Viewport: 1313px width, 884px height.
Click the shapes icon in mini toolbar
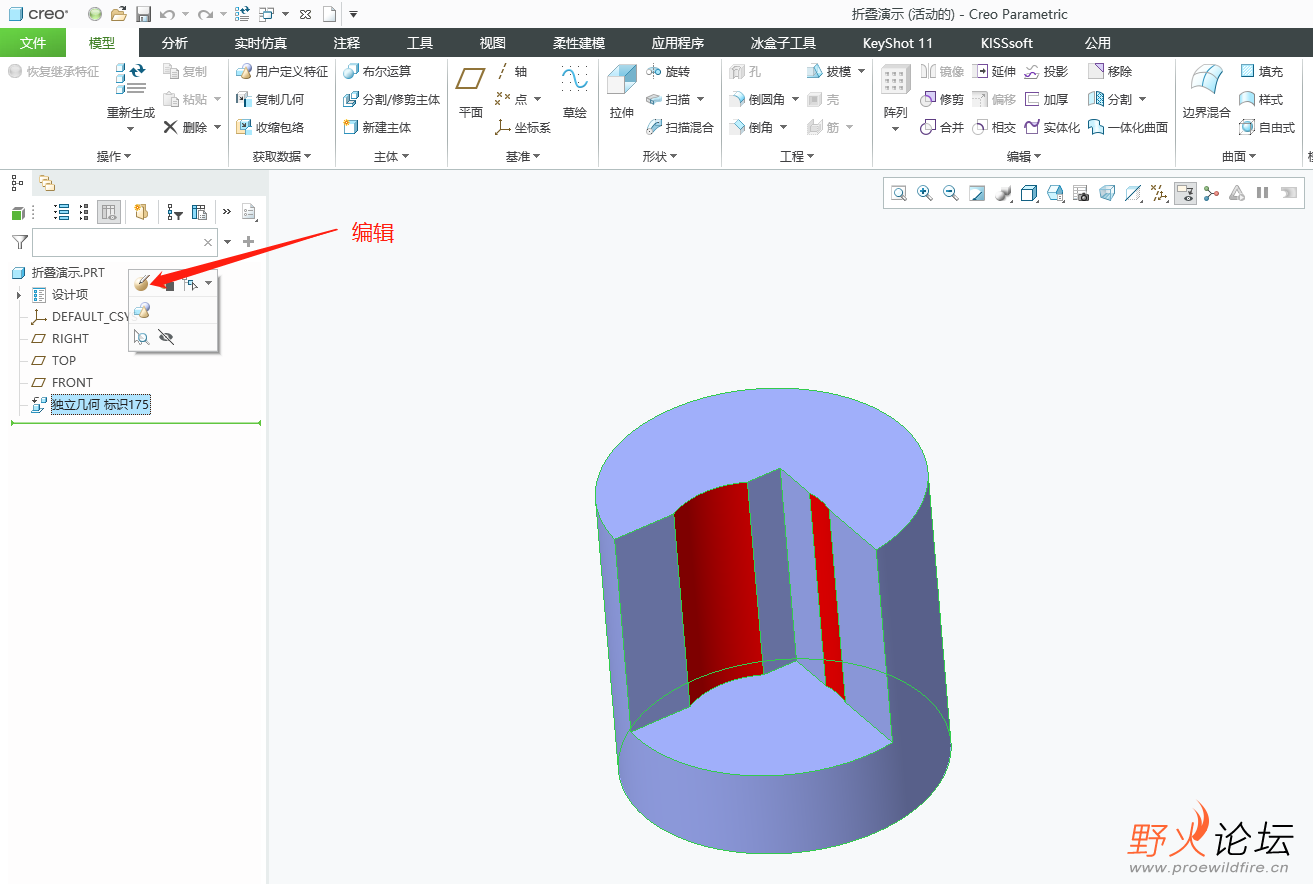click(142, 311)
